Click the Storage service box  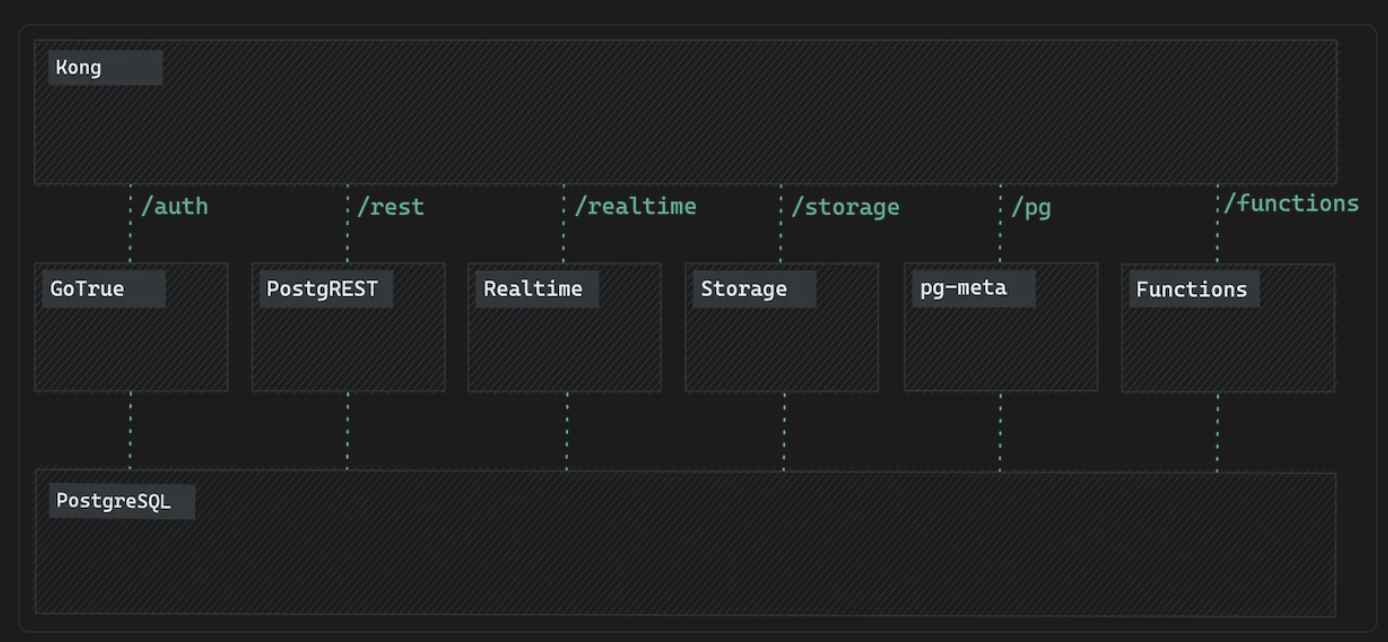click(x=781, y=327)
